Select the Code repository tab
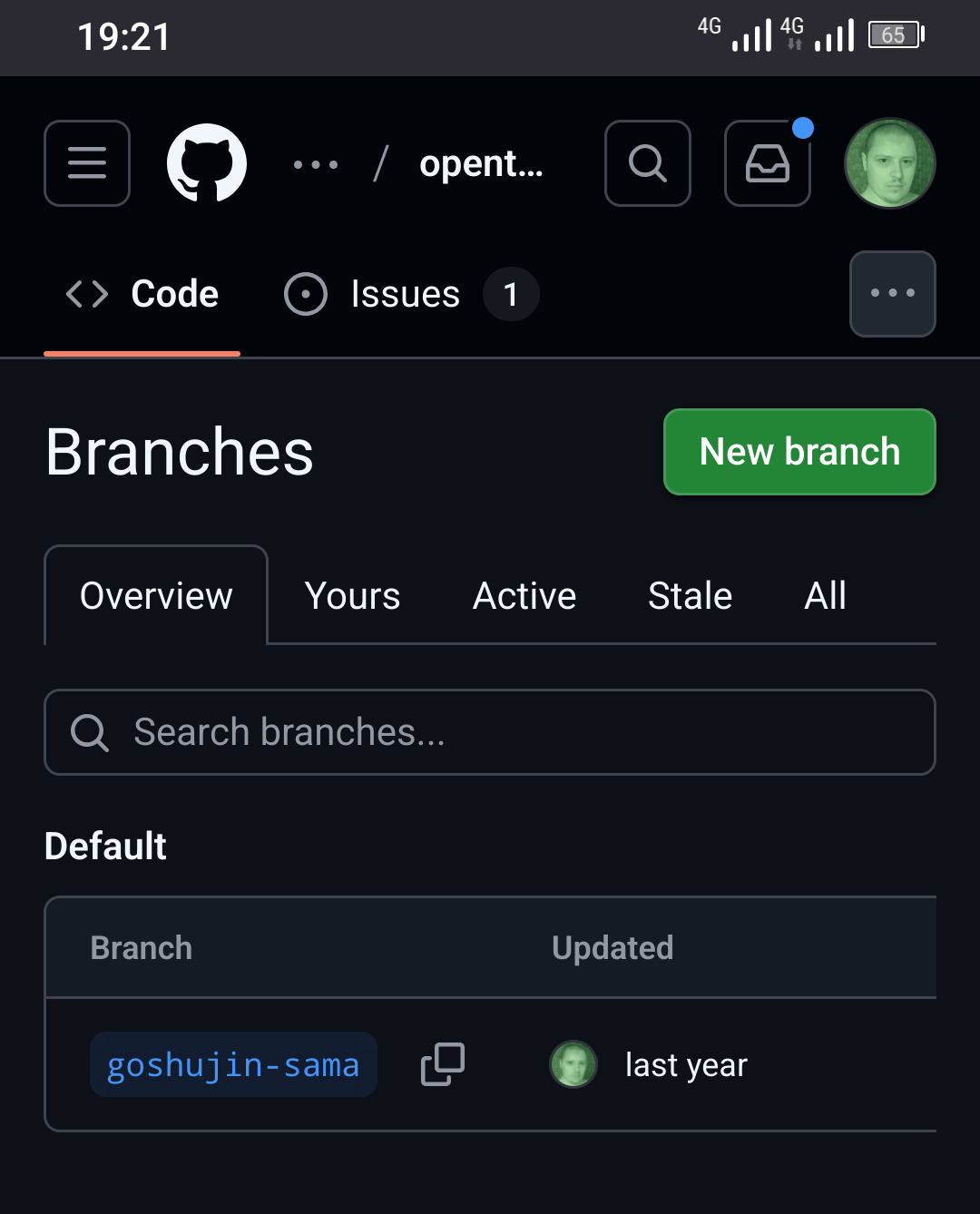 (x=142, y=294)
